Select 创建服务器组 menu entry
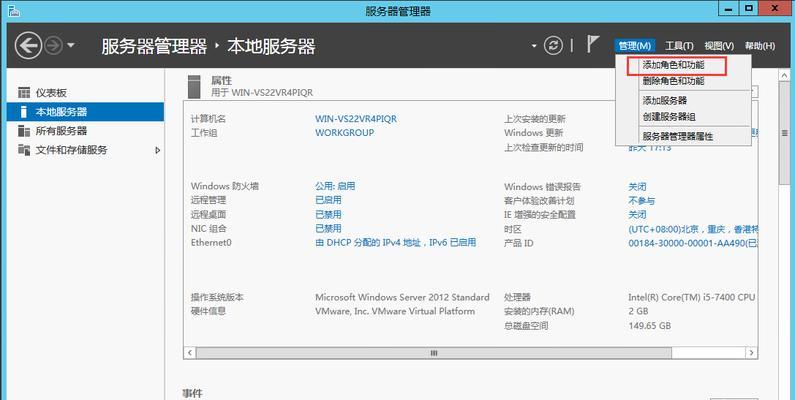The width and height of the screenshot is (795, 400). [669, 117]
